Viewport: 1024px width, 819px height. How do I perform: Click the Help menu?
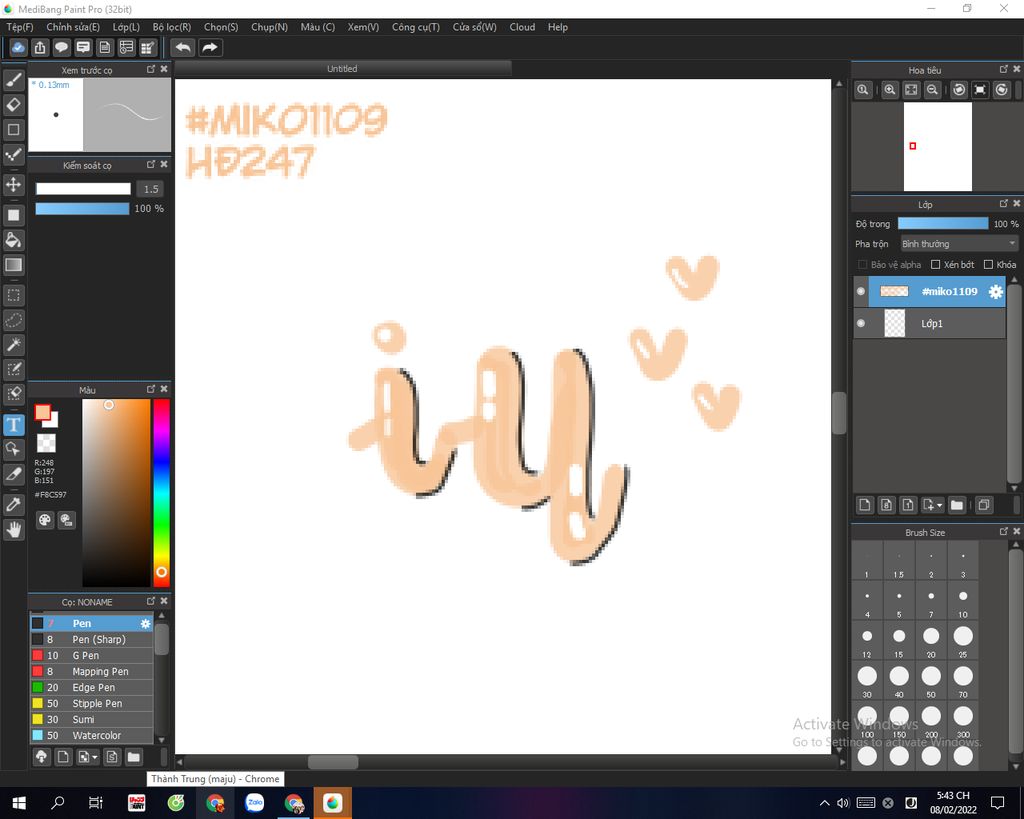point(558,27)
